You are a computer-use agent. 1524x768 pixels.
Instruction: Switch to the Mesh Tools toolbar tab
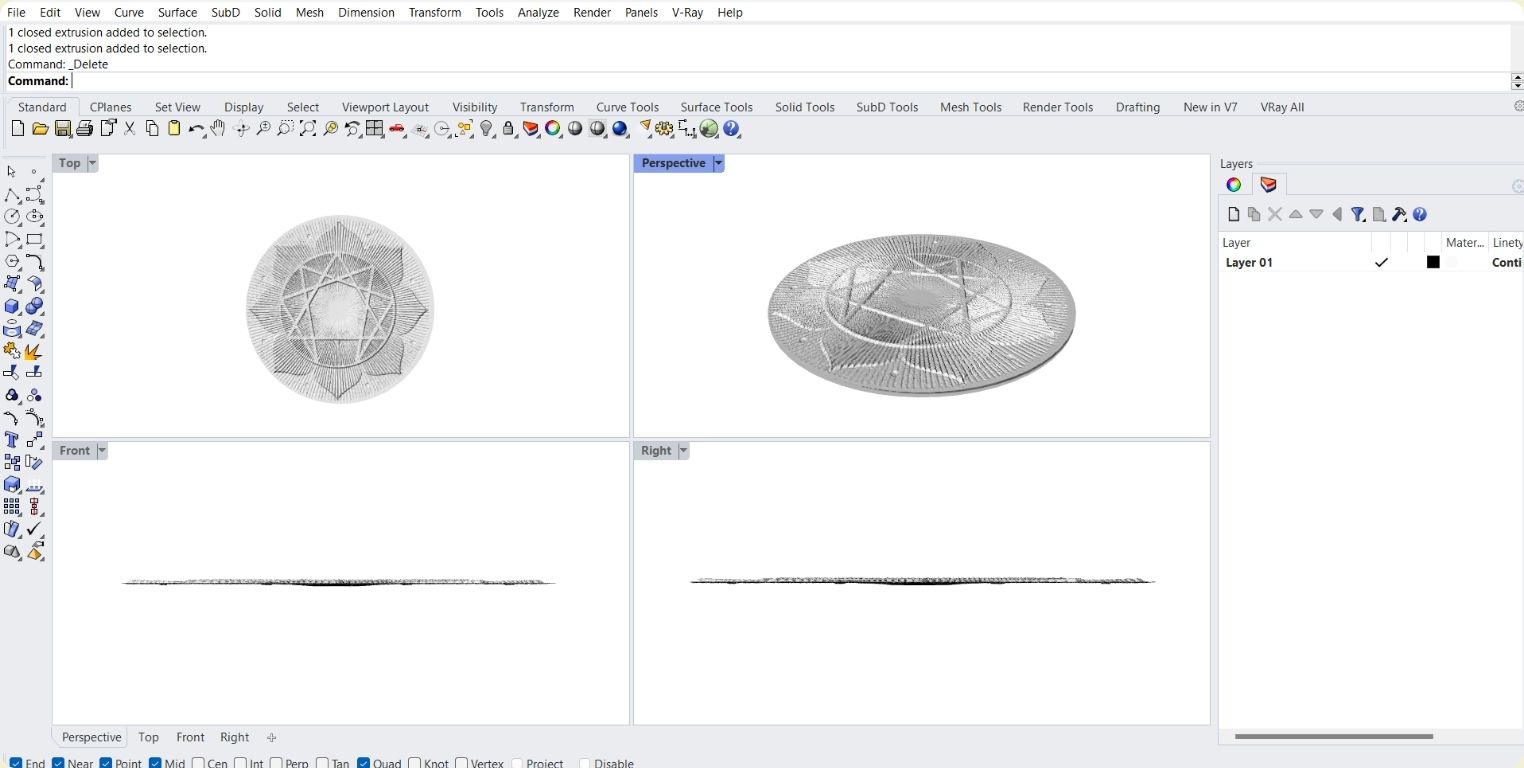970,107
